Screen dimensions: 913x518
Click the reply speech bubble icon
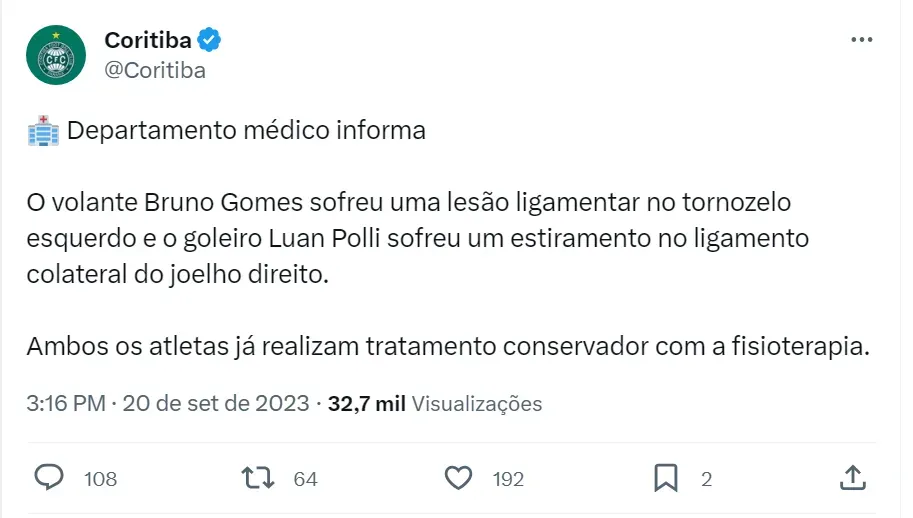pos(49,478)
